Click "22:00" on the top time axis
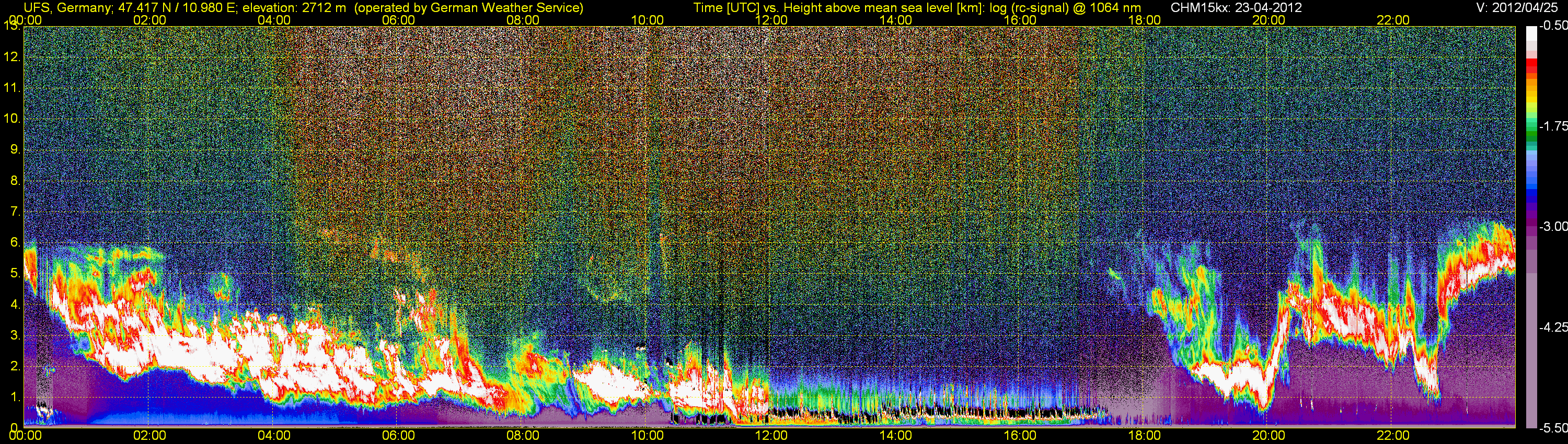 click(1393, 20)
